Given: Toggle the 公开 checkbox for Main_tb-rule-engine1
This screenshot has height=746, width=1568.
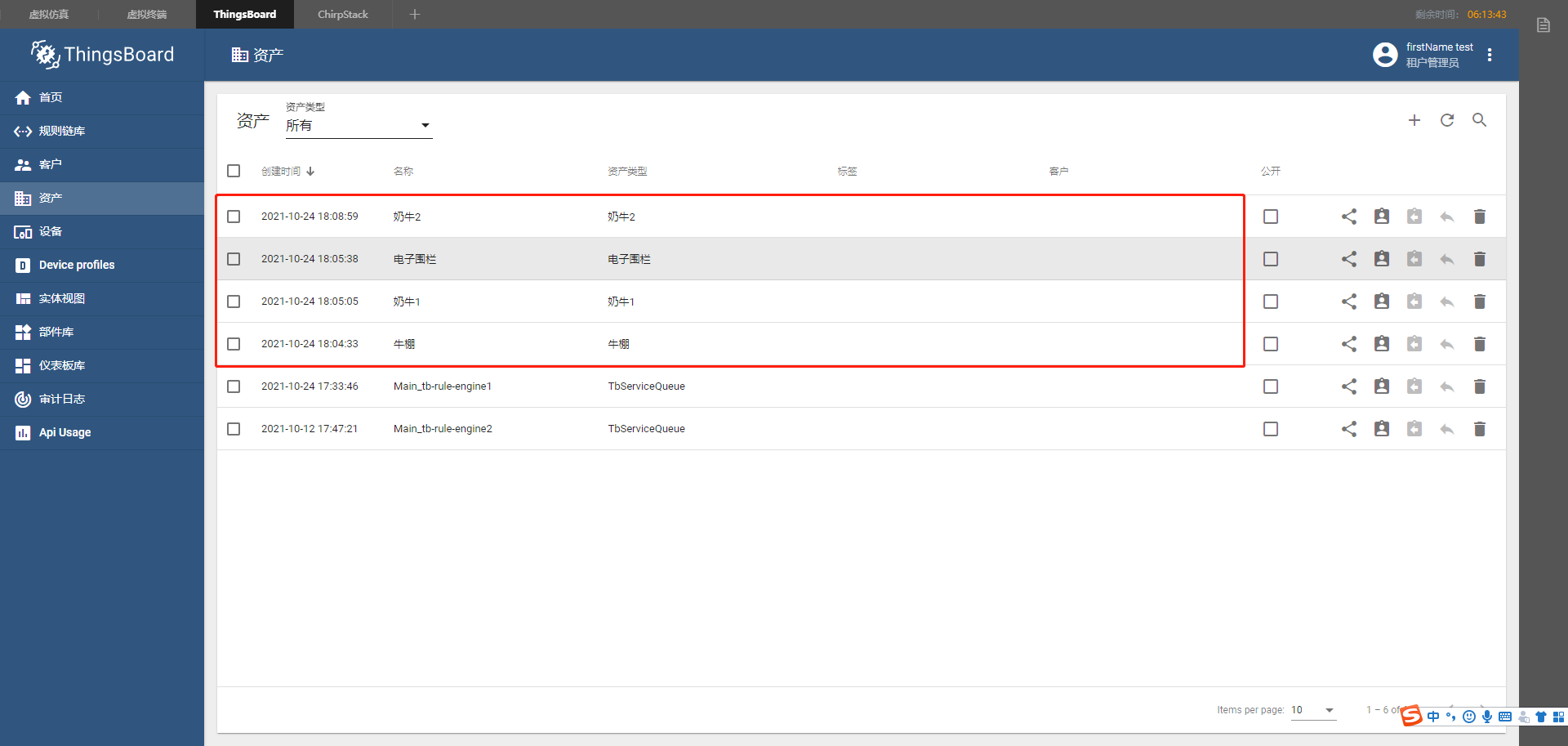Looking at the screenshot, I should click(x=1271, y=386).
